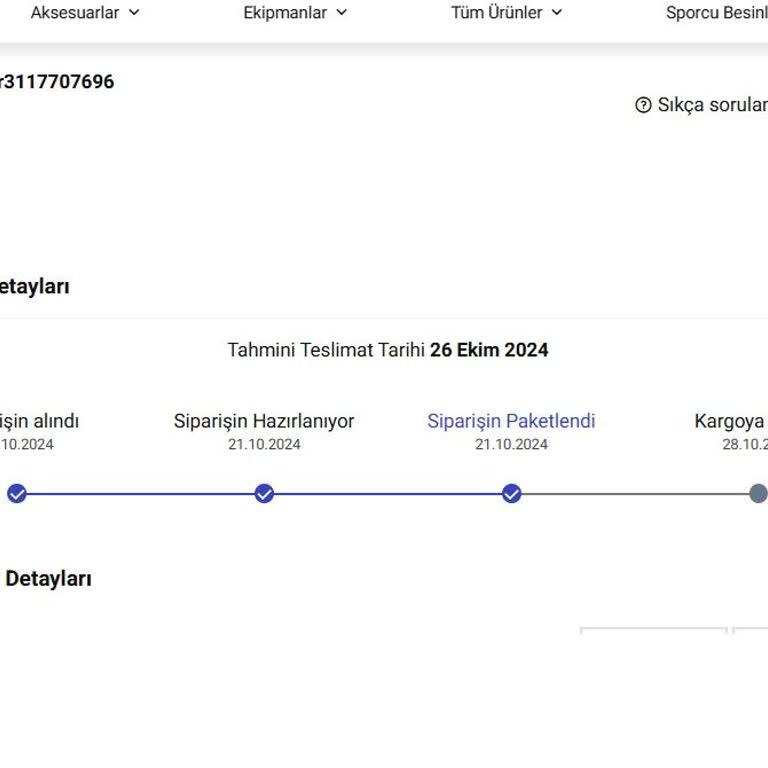Expand the Tüm Ürünler chevron arrow
768x768 pixels.
point(557,13)
